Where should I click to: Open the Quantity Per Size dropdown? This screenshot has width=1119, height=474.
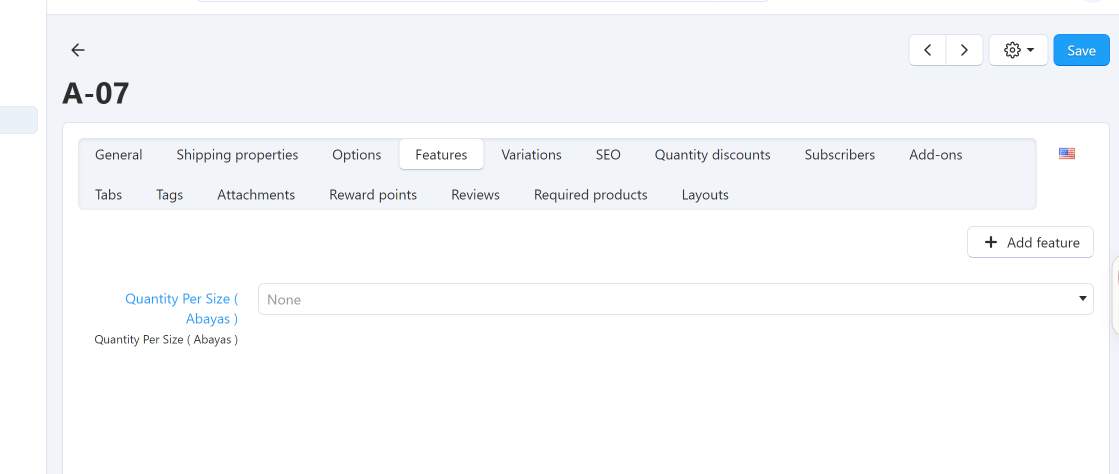tap(675, 299)
